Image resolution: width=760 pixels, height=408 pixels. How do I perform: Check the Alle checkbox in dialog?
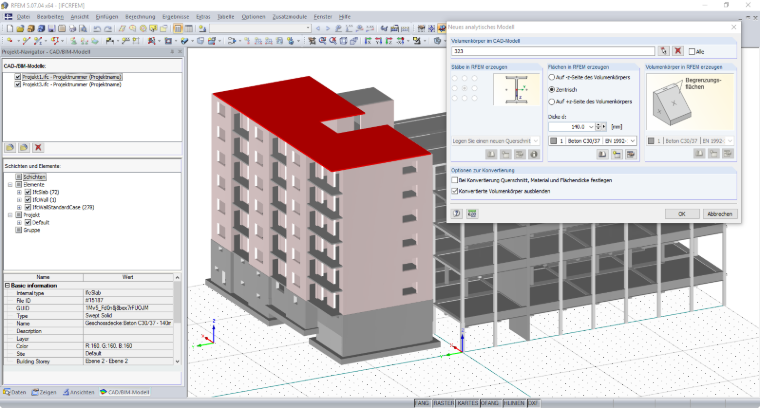[x=692, y=51]
